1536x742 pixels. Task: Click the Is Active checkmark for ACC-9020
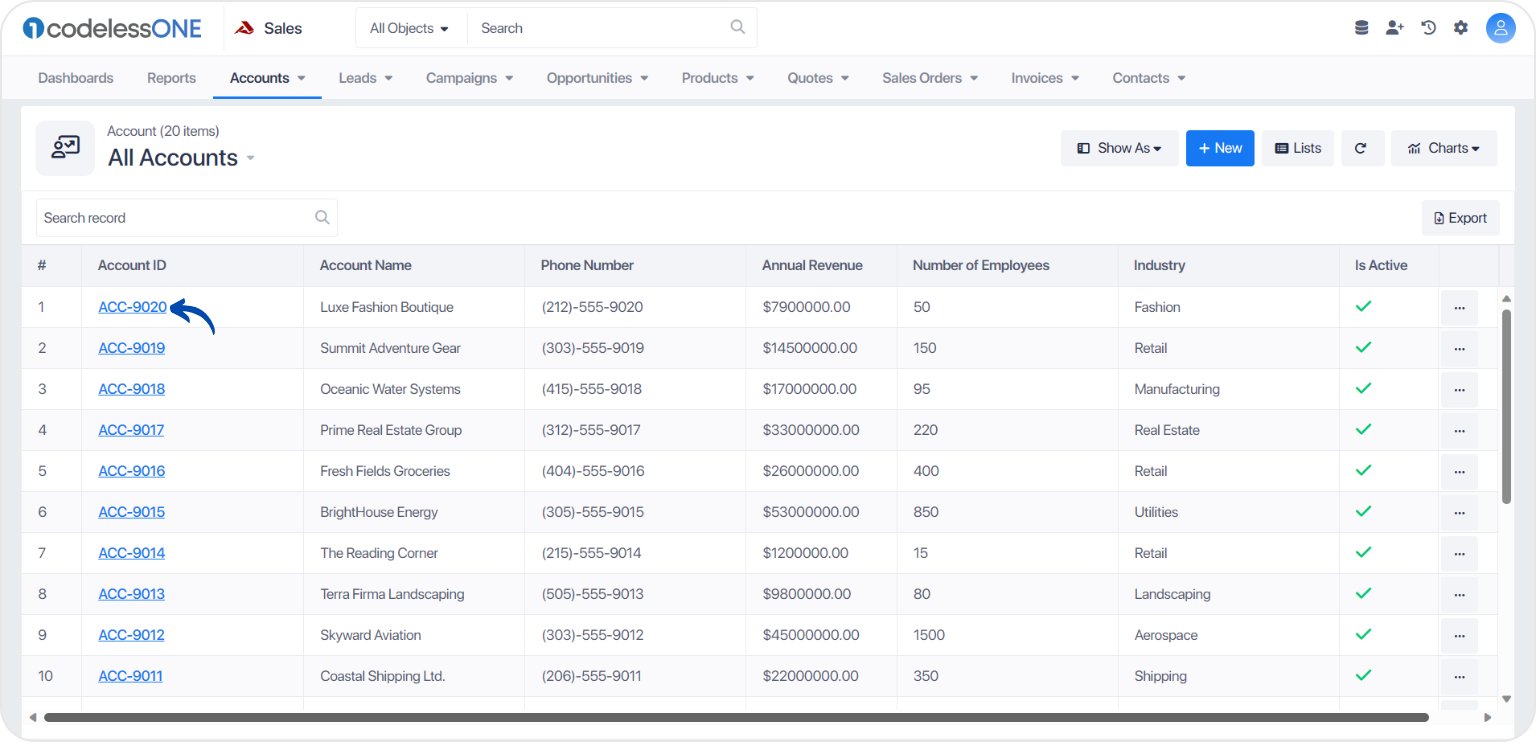coord(1362,306)
